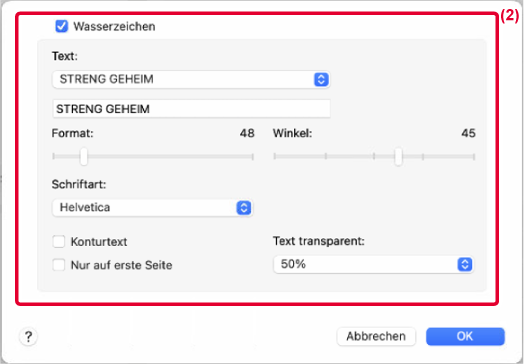524x364 pixels.
Task: Click the Format slider handle
Action: [x=84, y=156]
